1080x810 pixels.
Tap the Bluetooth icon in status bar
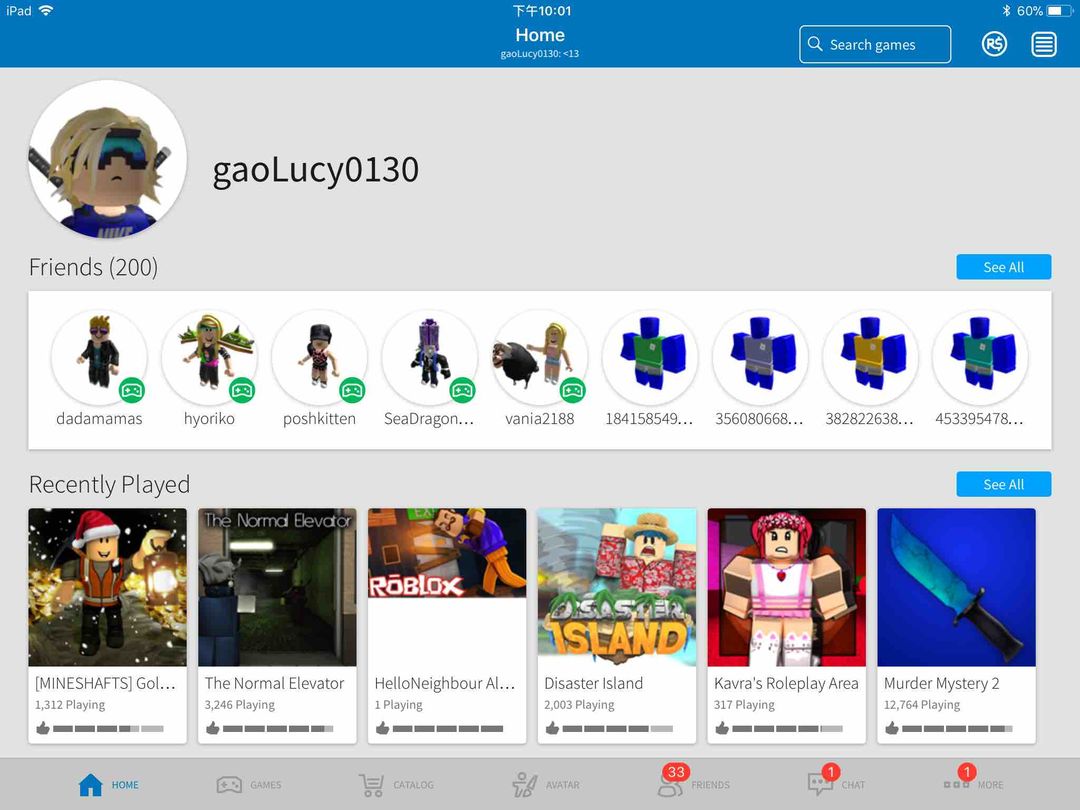coord(1006,11)
